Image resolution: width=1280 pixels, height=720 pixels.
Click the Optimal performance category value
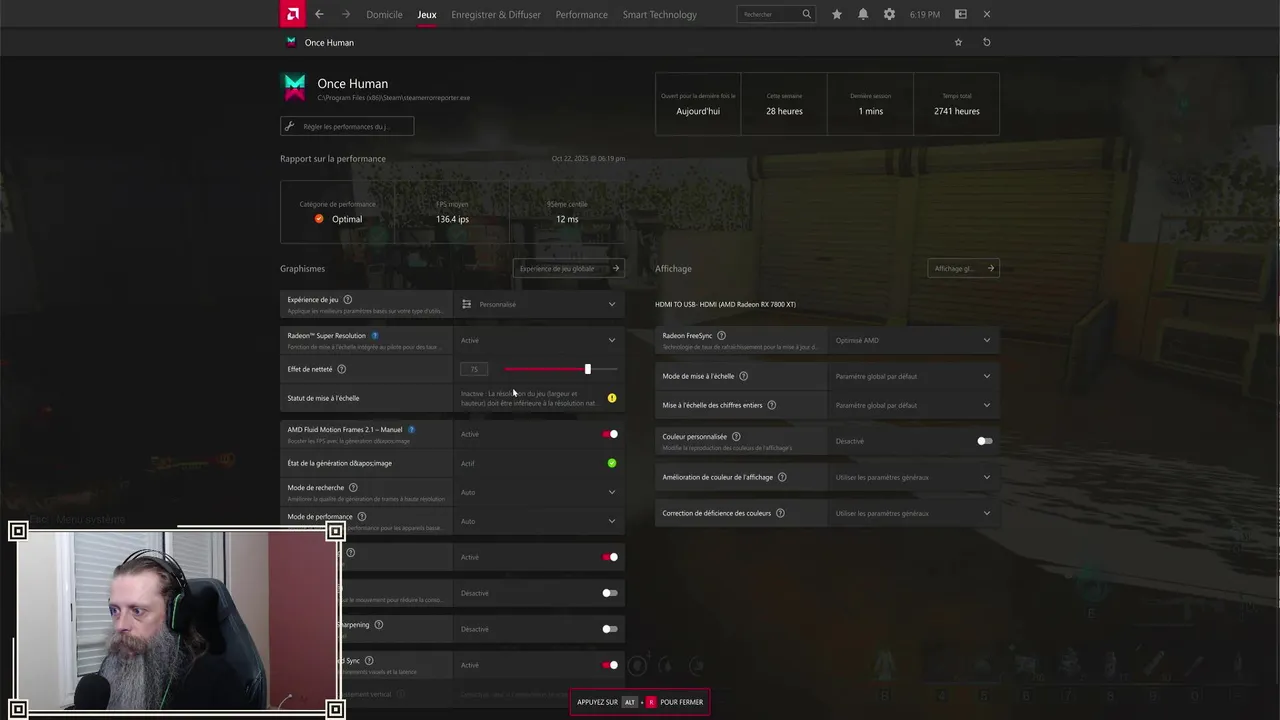pyautogui.click(x=347, y=219)
